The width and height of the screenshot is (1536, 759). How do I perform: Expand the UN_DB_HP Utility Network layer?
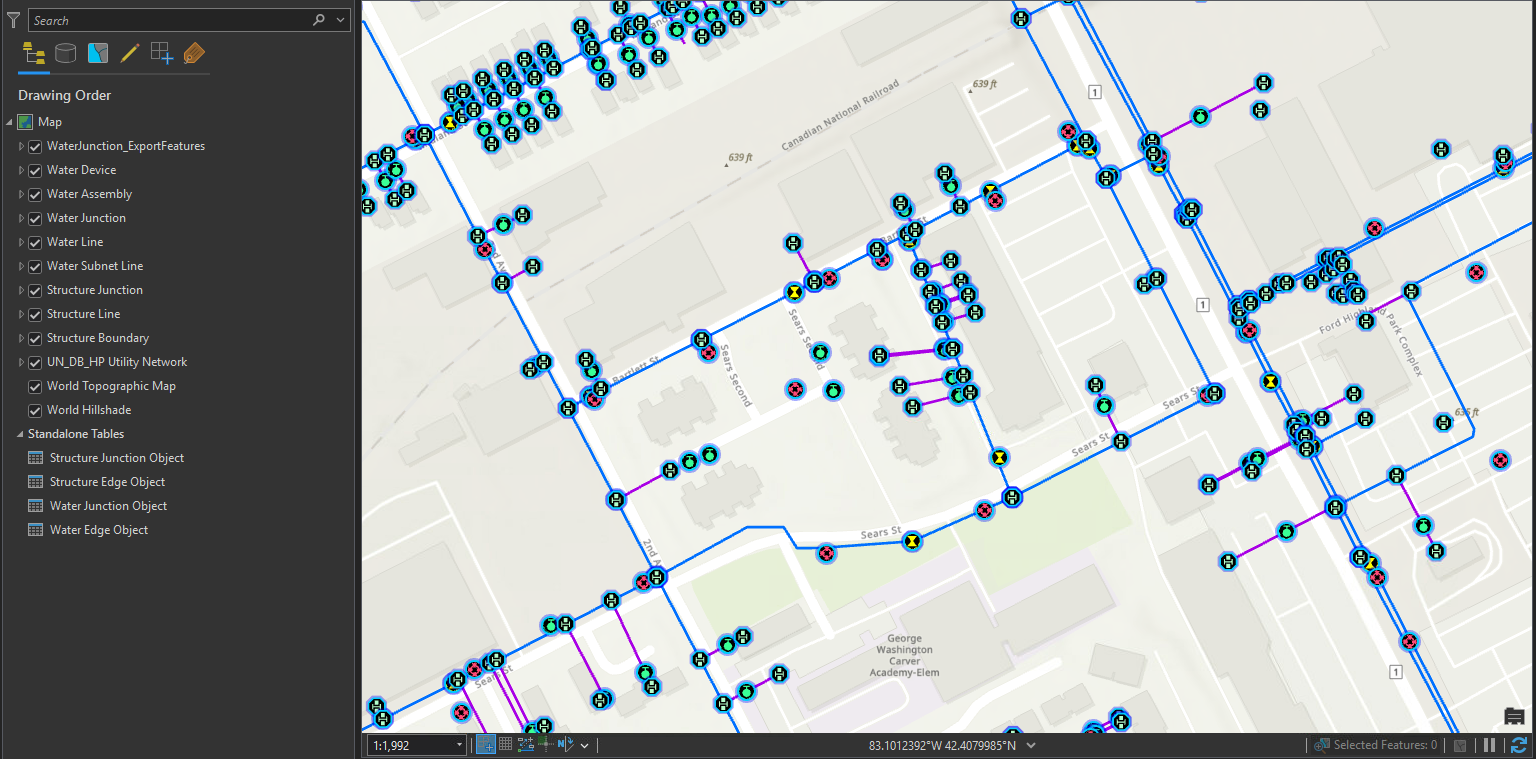click(21, 362)
